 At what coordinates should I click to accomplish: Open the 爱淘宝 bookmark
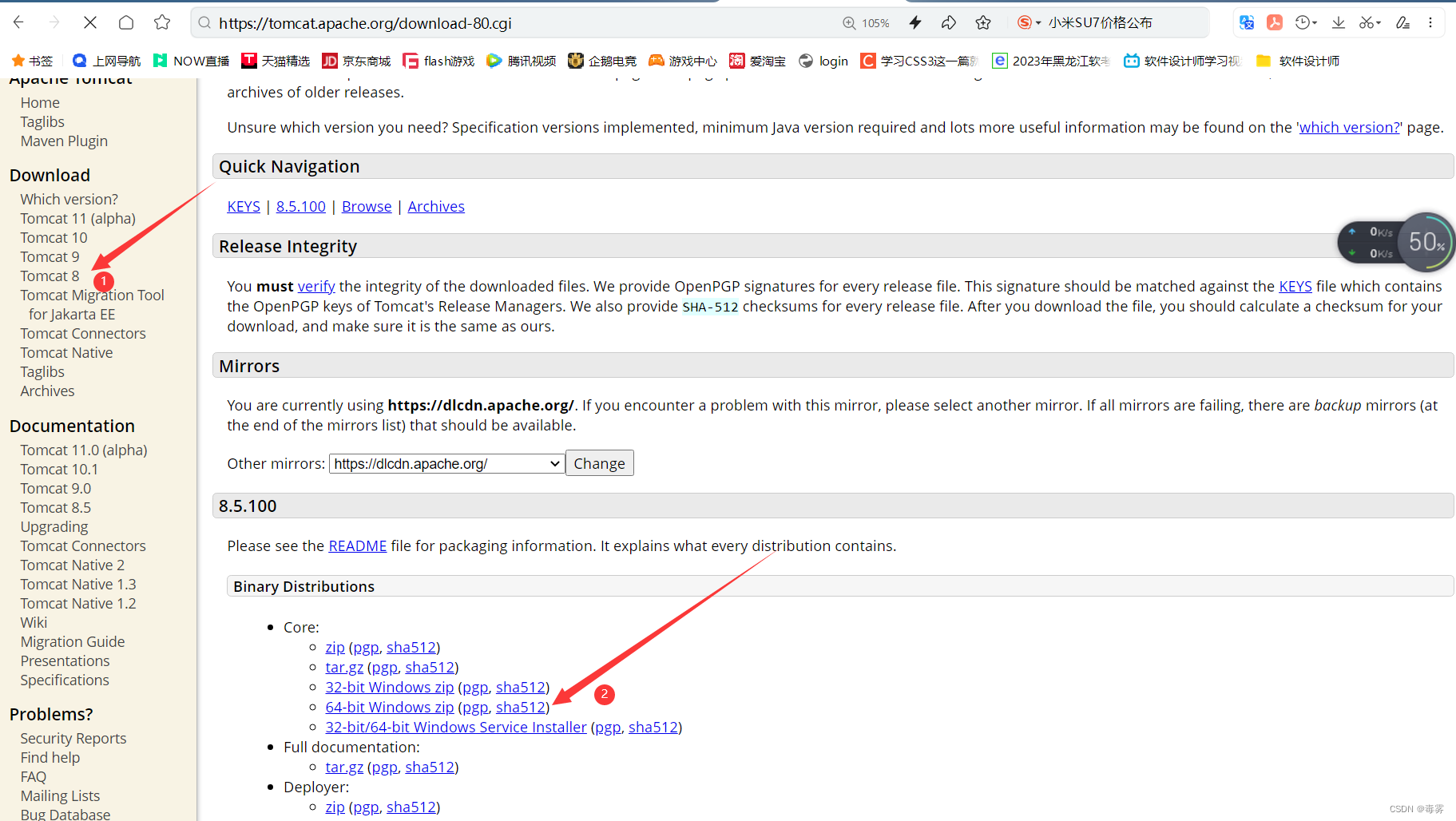pyautogui.click(x=757, y=61)
